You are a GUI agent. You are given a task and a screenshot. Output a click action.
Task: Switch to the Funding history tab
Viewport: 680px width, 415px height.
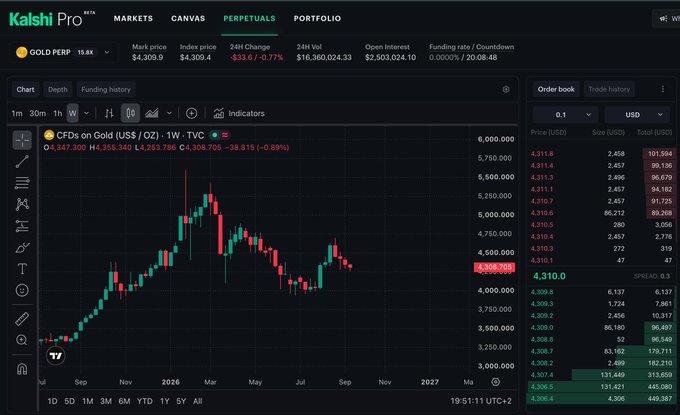tap(106, 89)
